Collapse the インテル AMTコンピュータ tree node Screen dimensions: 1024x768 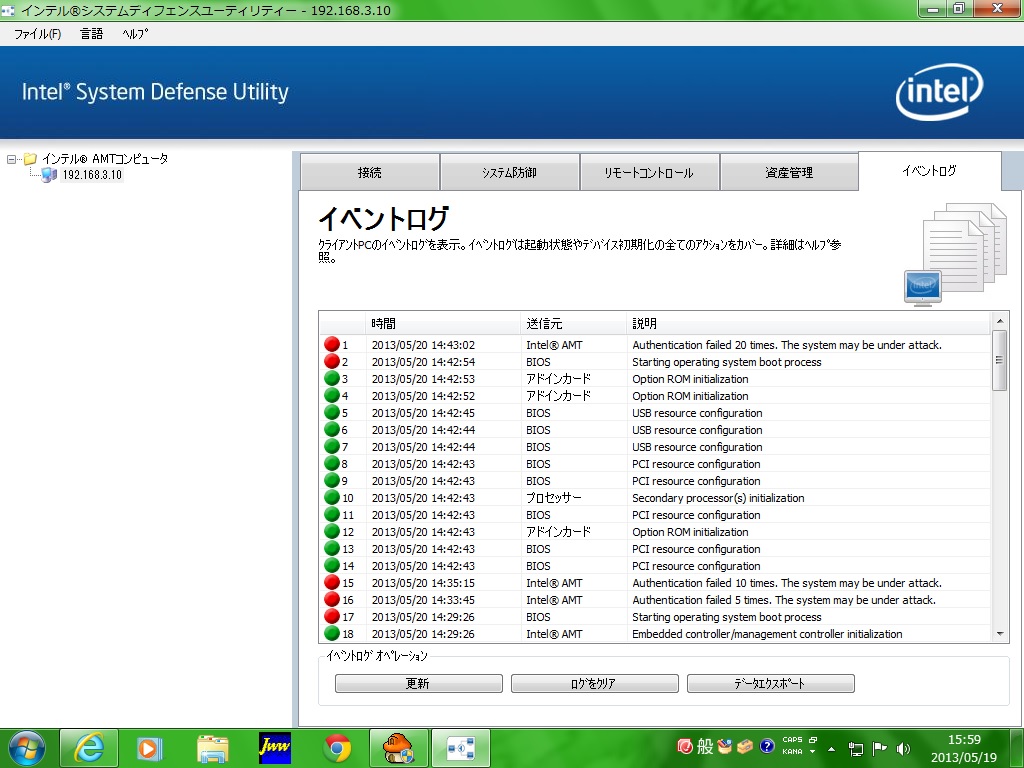[x=11, y=159]
